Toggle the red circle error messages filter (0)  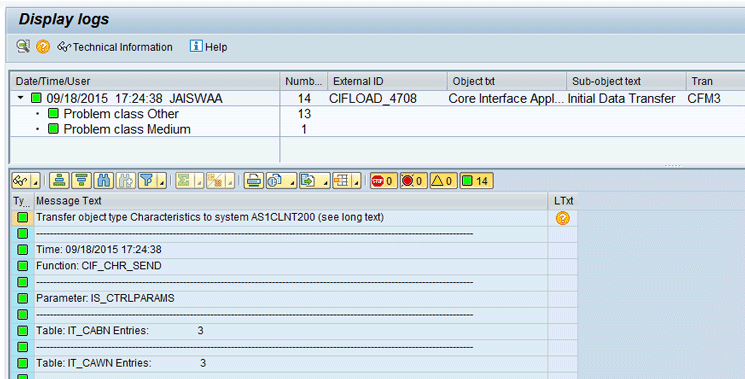(x=413, y=181)
